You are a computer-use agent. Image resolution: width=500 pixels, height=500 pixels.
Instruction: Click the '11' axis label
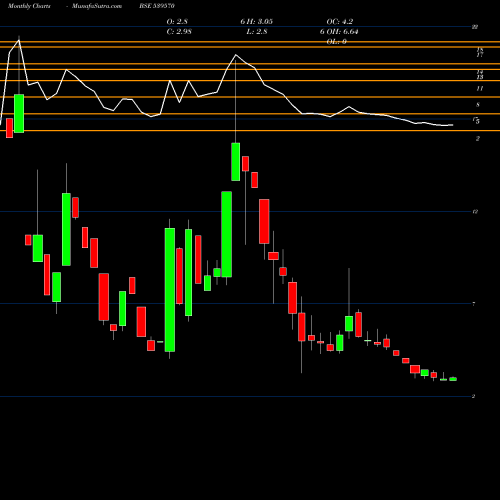point(479,88)
